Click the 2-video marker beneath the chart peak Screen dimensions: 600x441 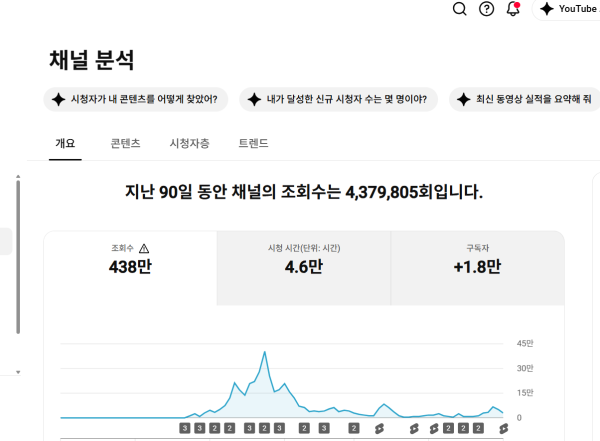point(264,428)
